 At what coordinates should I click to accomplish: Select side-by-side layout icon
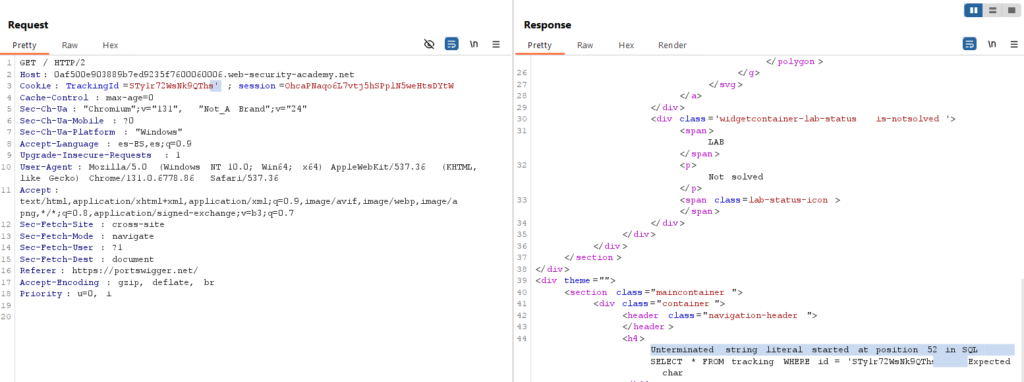tap(974, 10)
